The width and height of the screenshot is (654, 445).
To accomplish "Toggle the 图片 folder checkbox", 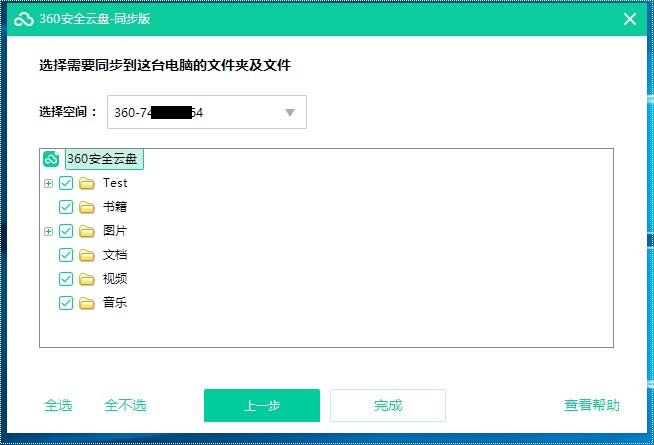I will coord(66,231).
